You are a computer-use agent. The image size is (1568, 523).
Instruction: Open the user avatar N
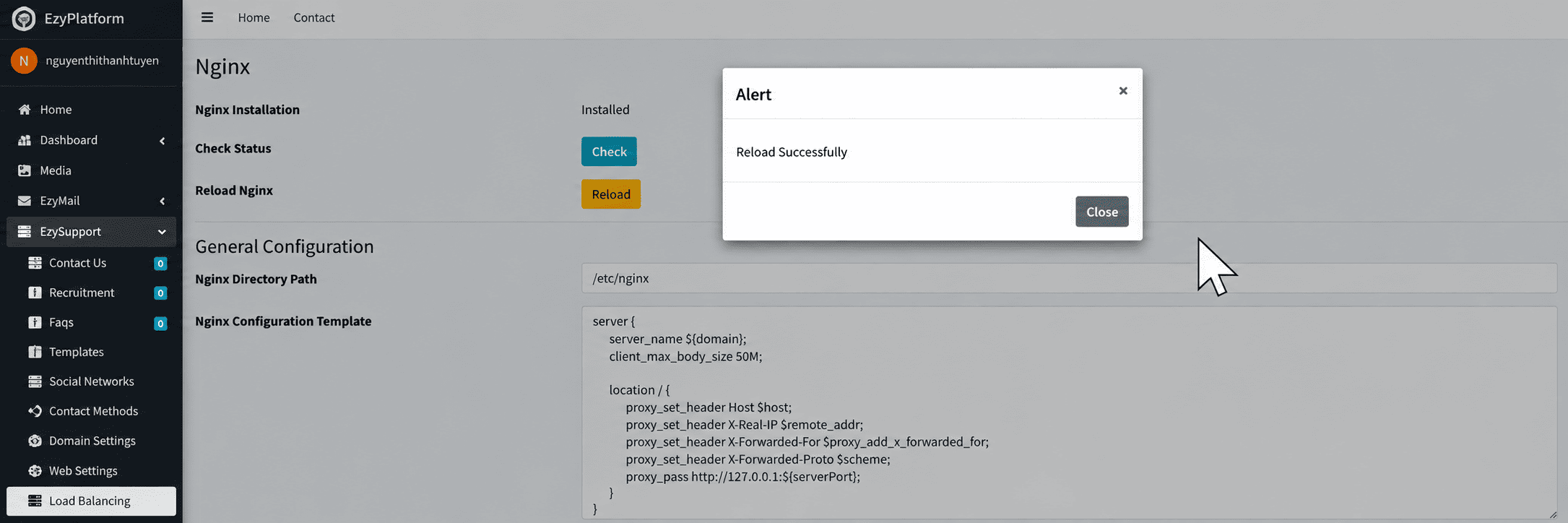point(24,61)
